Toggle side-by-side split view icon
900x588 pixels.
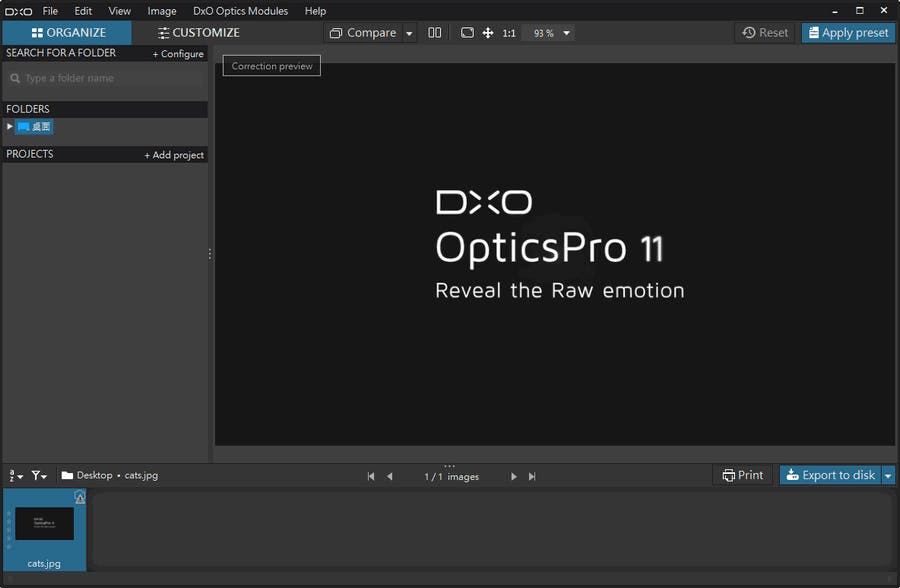[435, 33]
